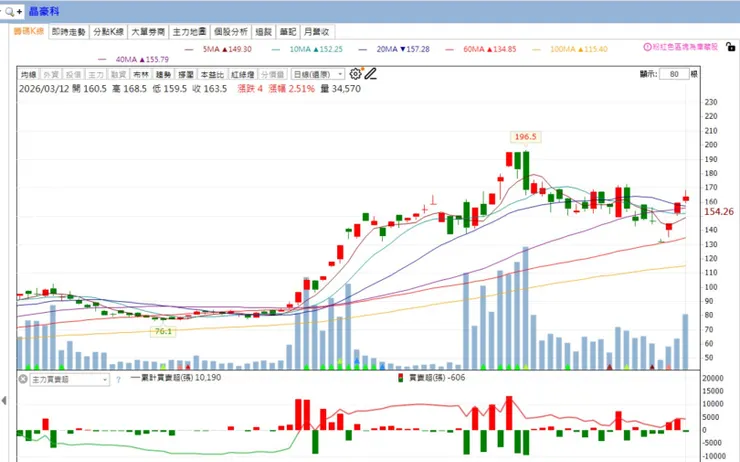Toggle the 融資 overlay button
The width and height of the screenshot is (740, 462).
118,75
